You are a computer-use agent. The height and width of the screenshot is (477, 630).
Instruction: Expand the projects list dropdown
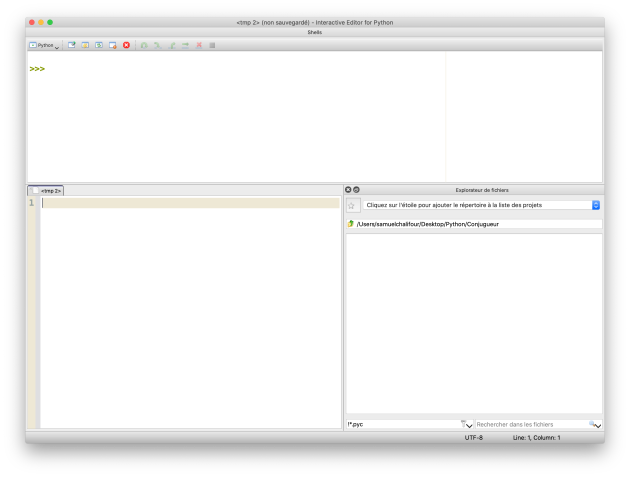pyautogui.click(x=596, y=205)
